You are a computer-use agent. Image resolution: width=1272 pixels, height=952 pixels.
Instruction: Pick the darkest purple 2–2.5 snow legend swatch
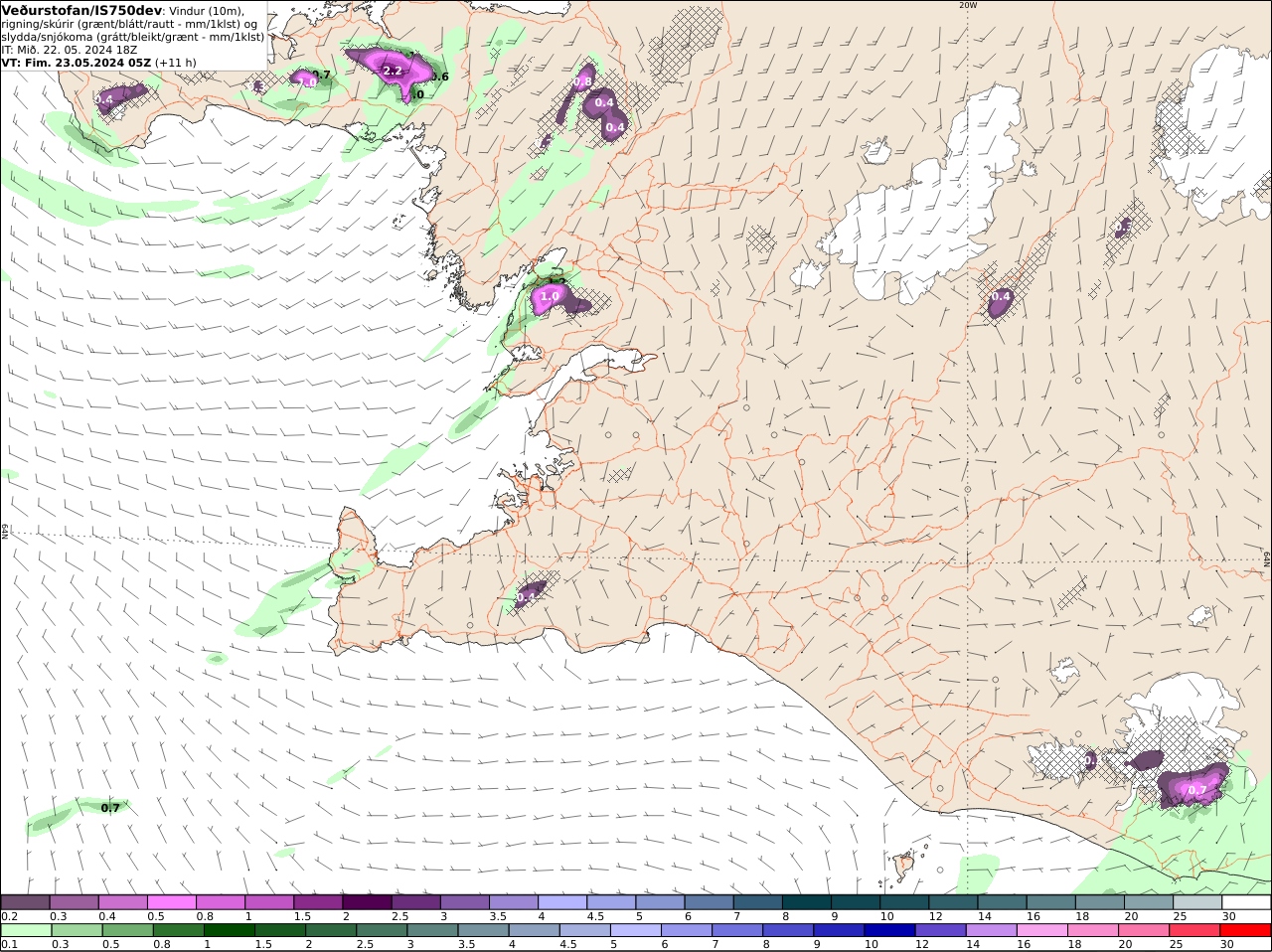click(367, 902)
